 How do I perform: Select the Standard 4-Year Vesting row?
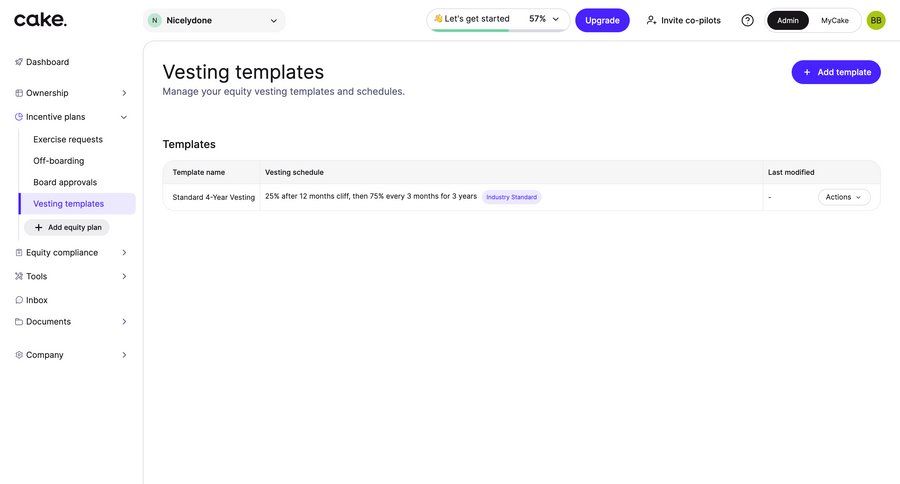pyautogui.click(x=213, y=197)
